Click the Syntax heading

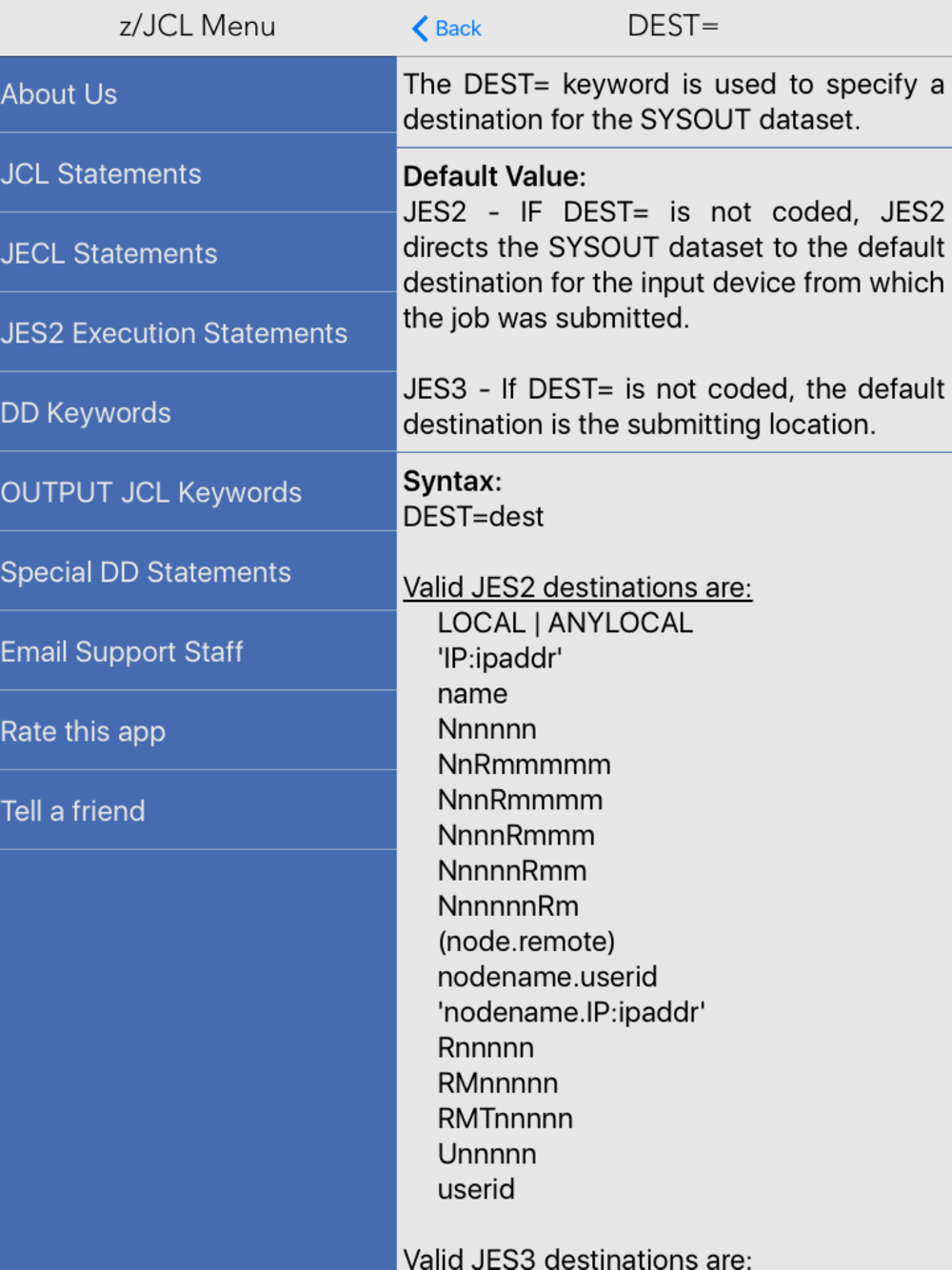[452, 482]
